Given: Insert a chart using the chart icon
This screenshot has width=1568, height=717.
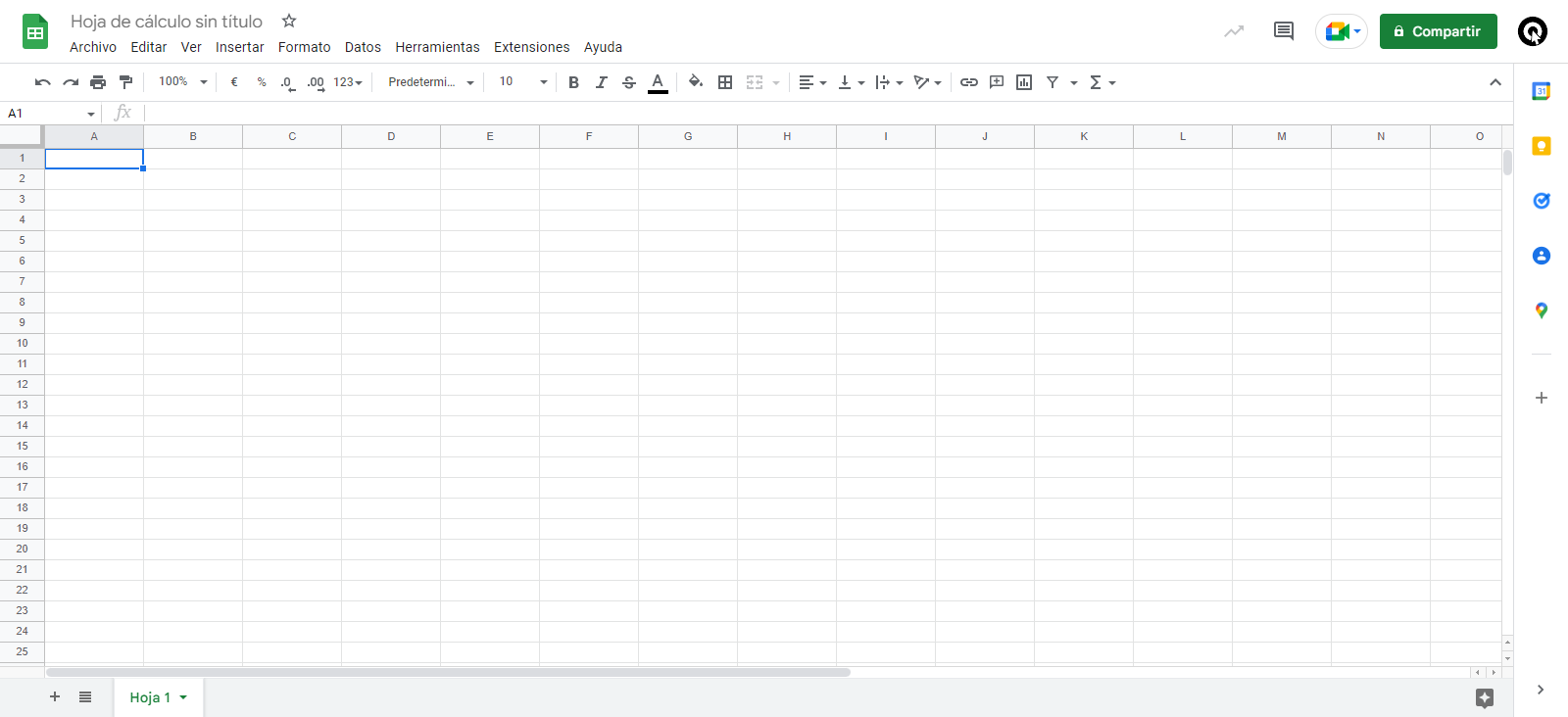Looking at the screenshot, I should [1024, 82].
